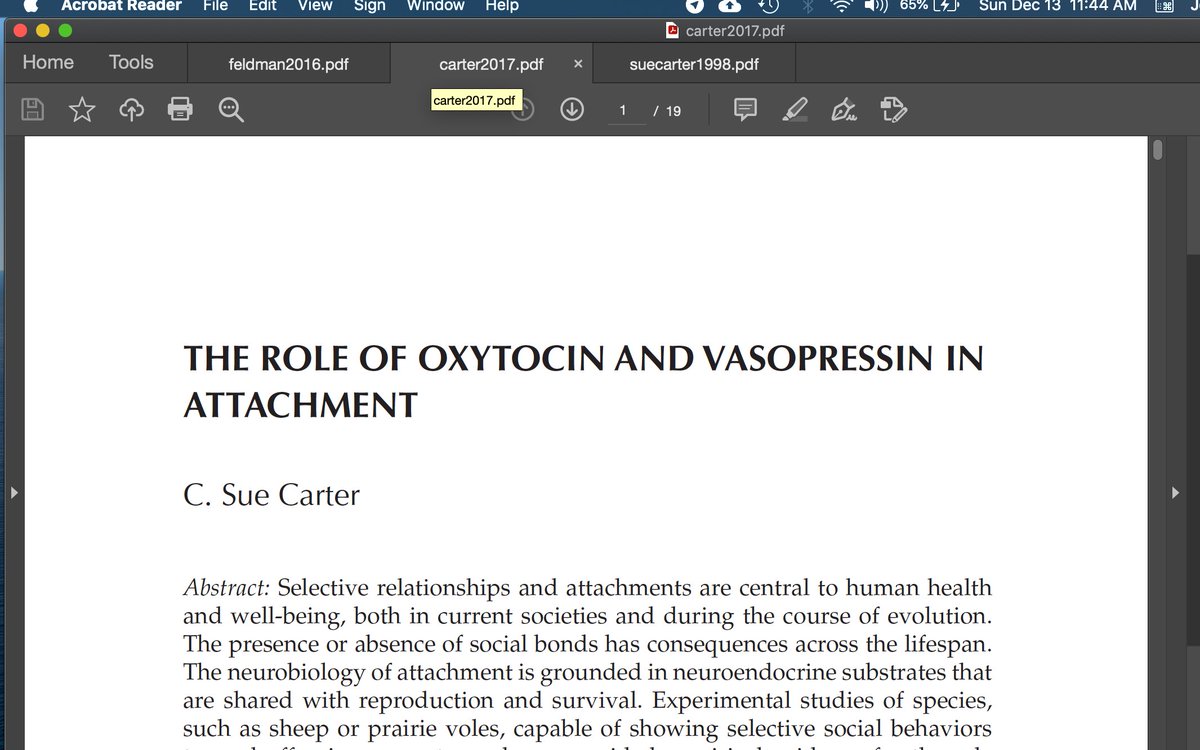Screen dimensions: 1200x750
Task: Click the battery status showing 65%
Action: point(930,6)
